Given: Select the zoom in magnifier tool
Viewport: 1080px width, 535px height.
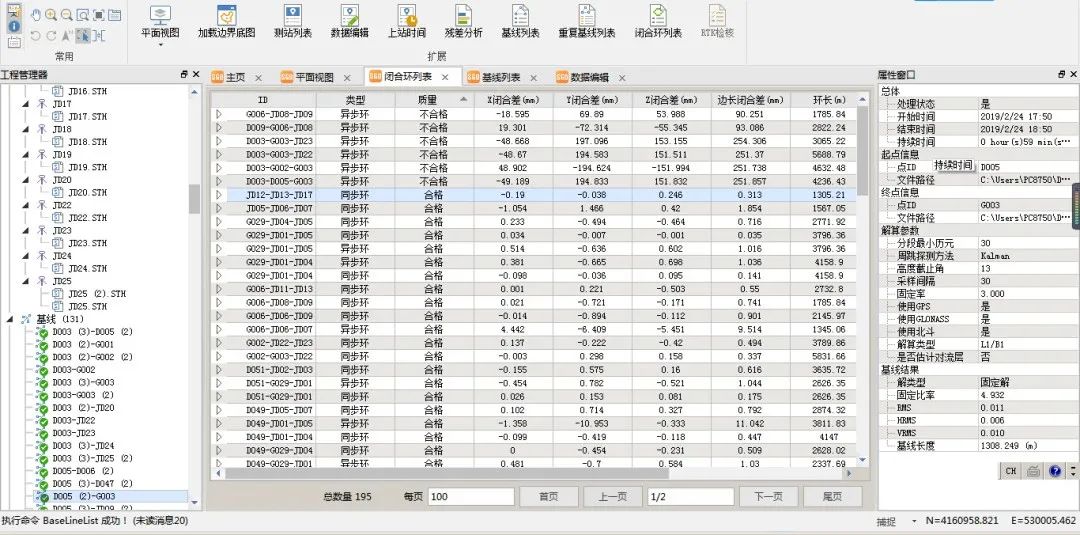Looking at the screenshot, I should [51, 15].
